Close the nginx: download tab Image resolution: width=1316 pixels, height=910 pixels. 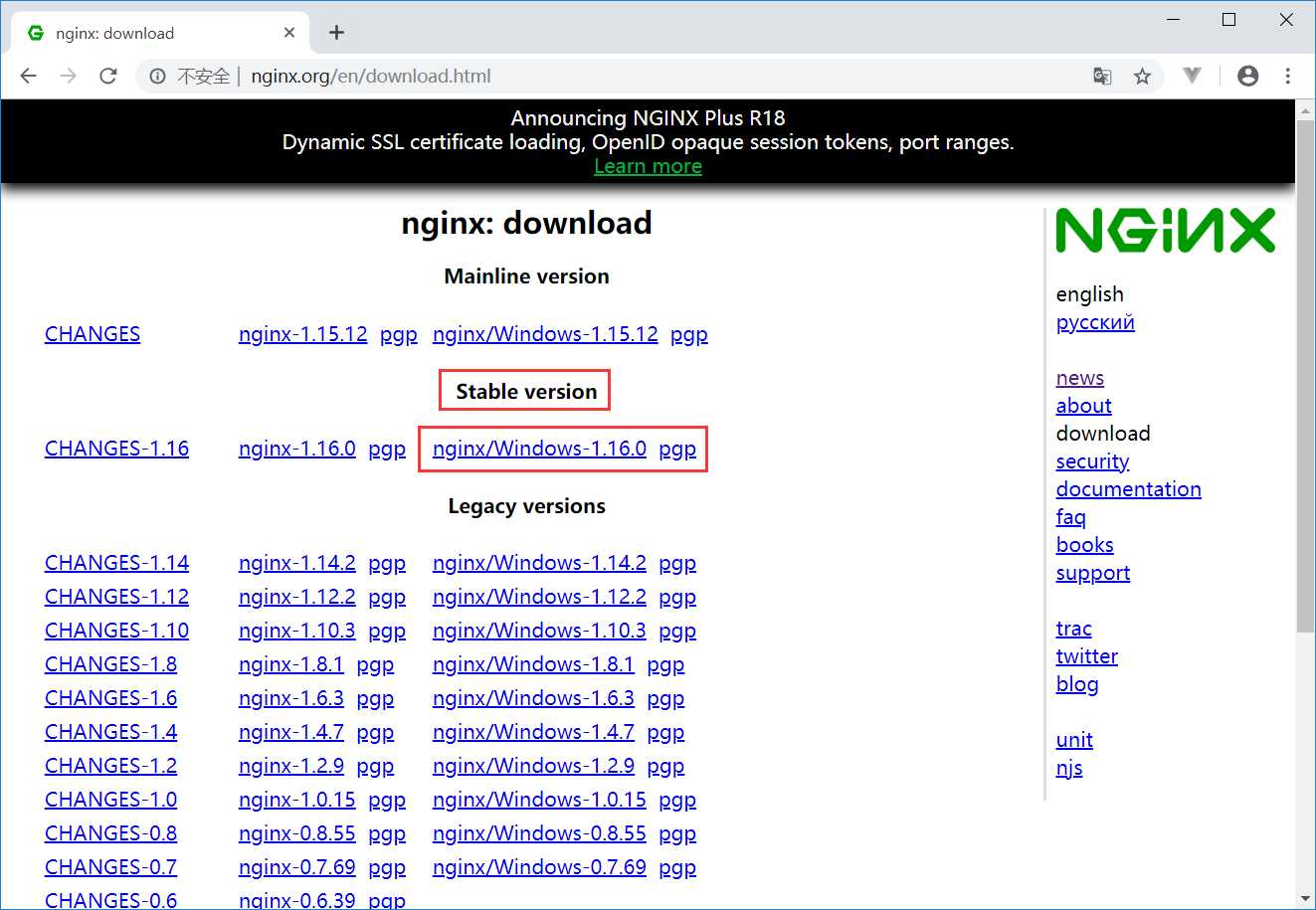point(289,33)
